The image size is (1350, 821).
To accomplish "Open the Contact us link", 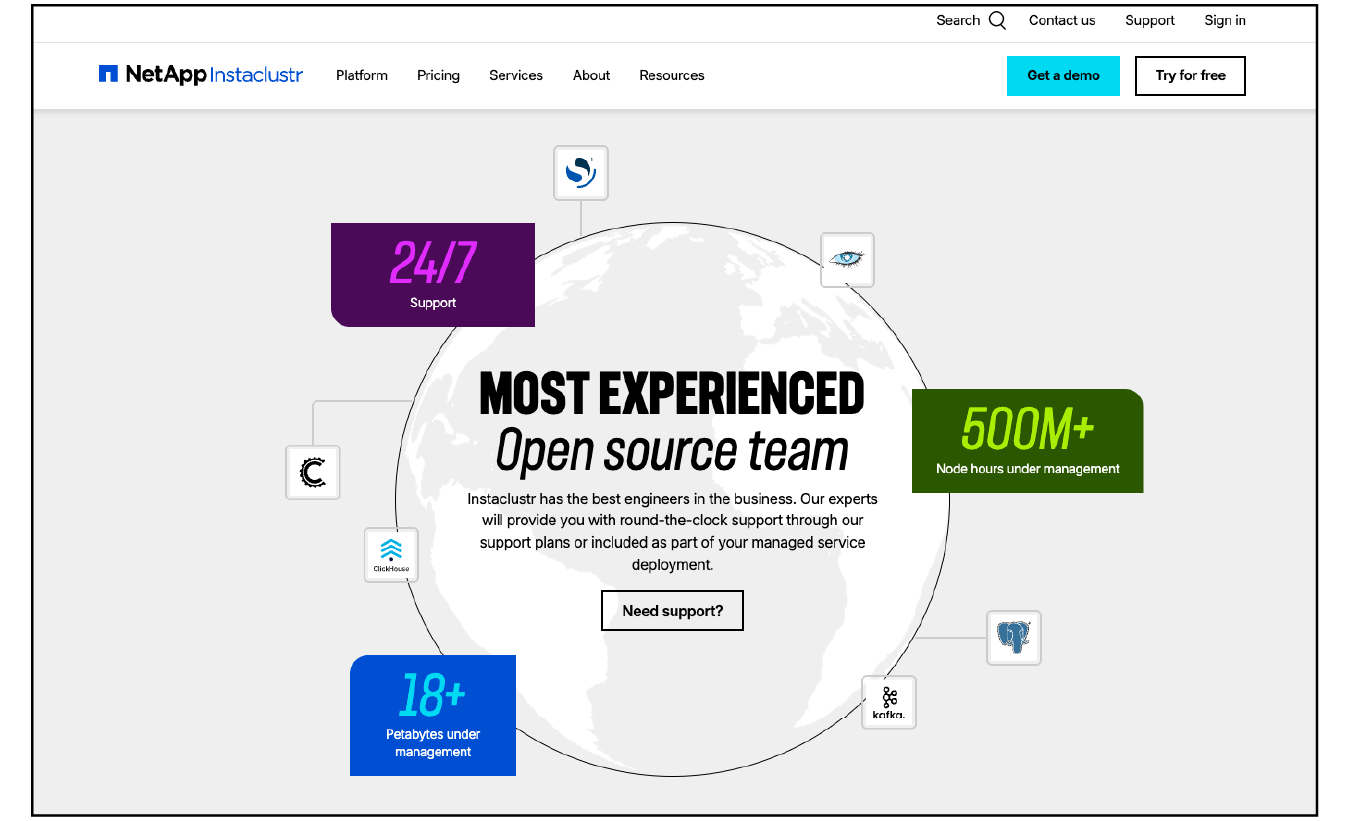I will pos(1062,19).
